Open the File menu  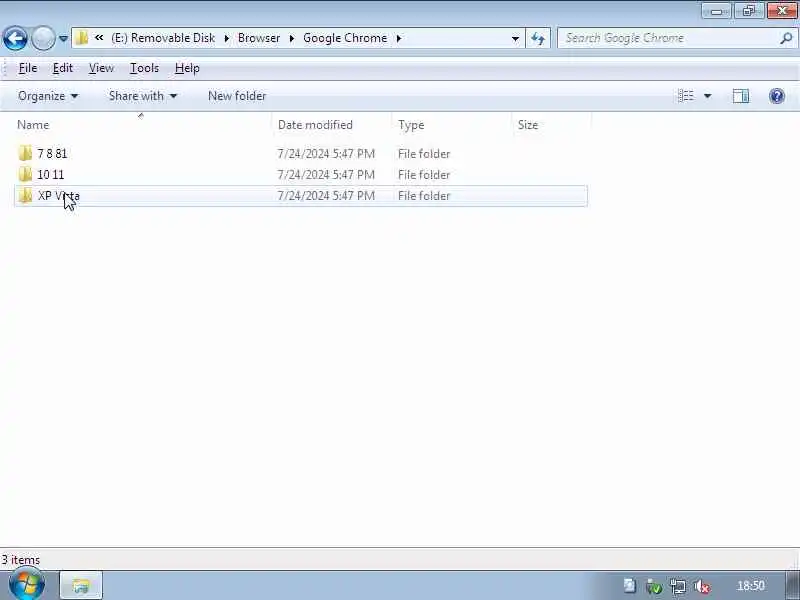tap(28, 68)
